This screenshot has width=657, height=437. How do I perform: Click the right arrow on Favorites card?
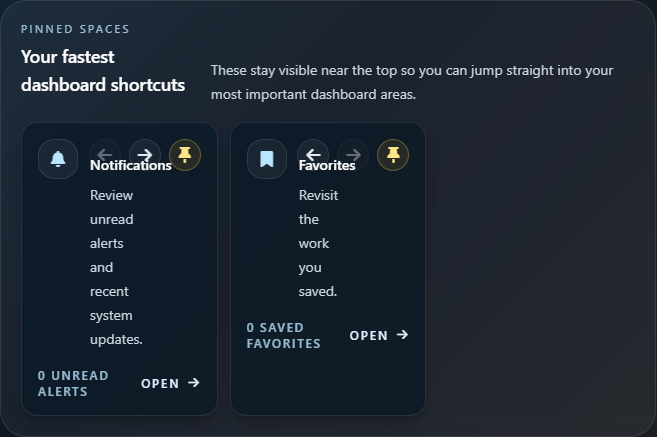(352, 154)
